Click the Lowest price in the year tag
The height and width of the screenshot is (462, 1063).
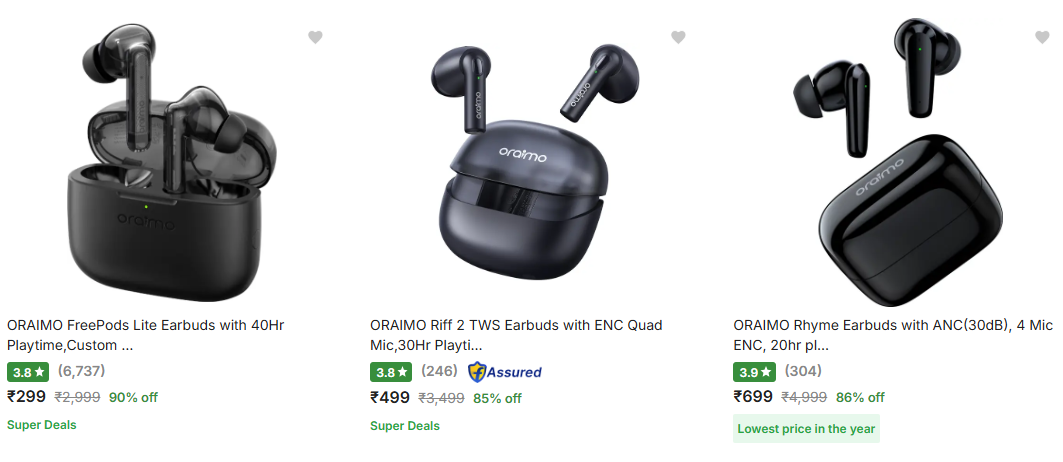pos(806,429)
